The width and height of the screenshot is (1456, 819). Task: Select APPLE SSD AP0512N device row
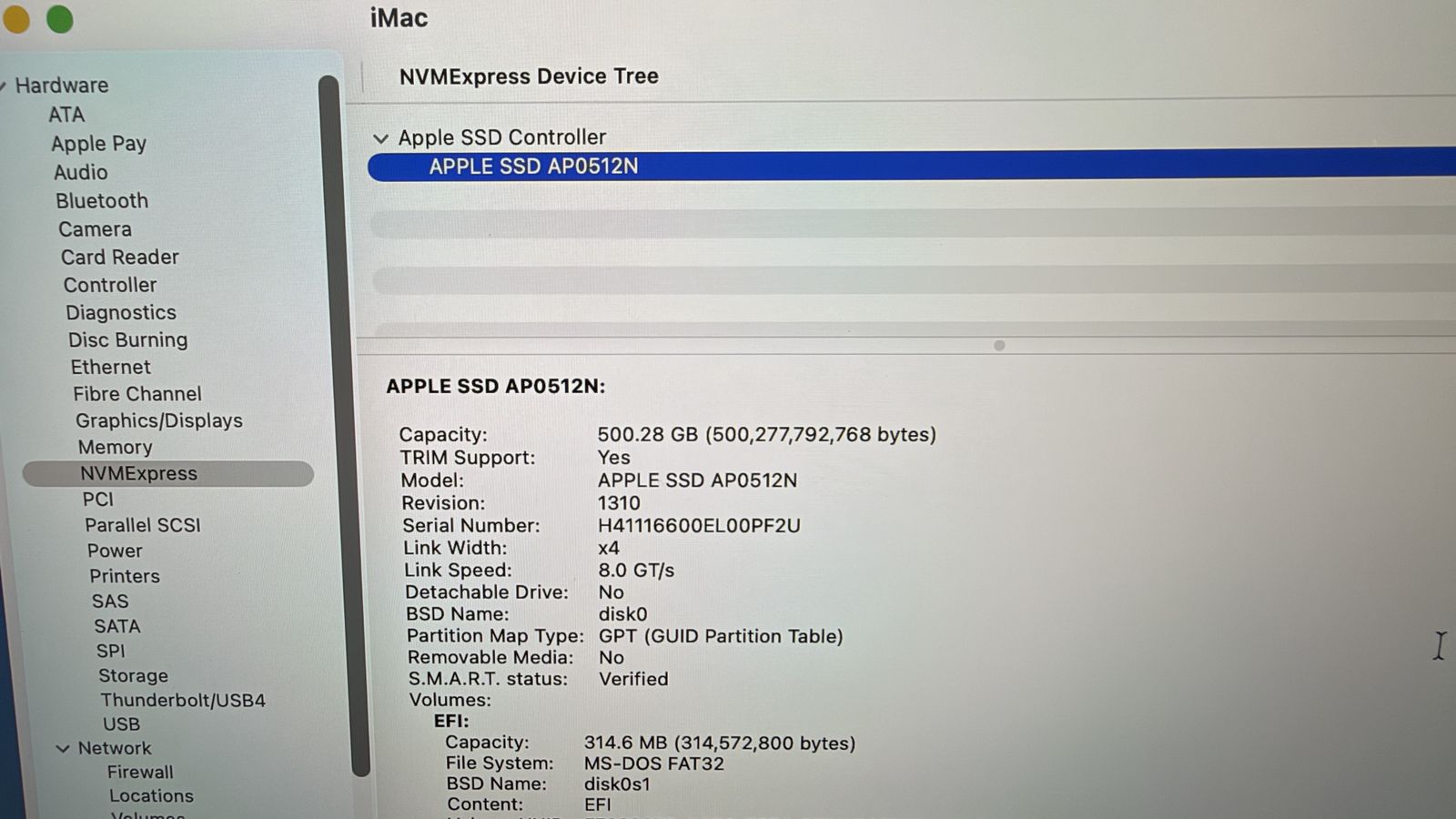911,167
